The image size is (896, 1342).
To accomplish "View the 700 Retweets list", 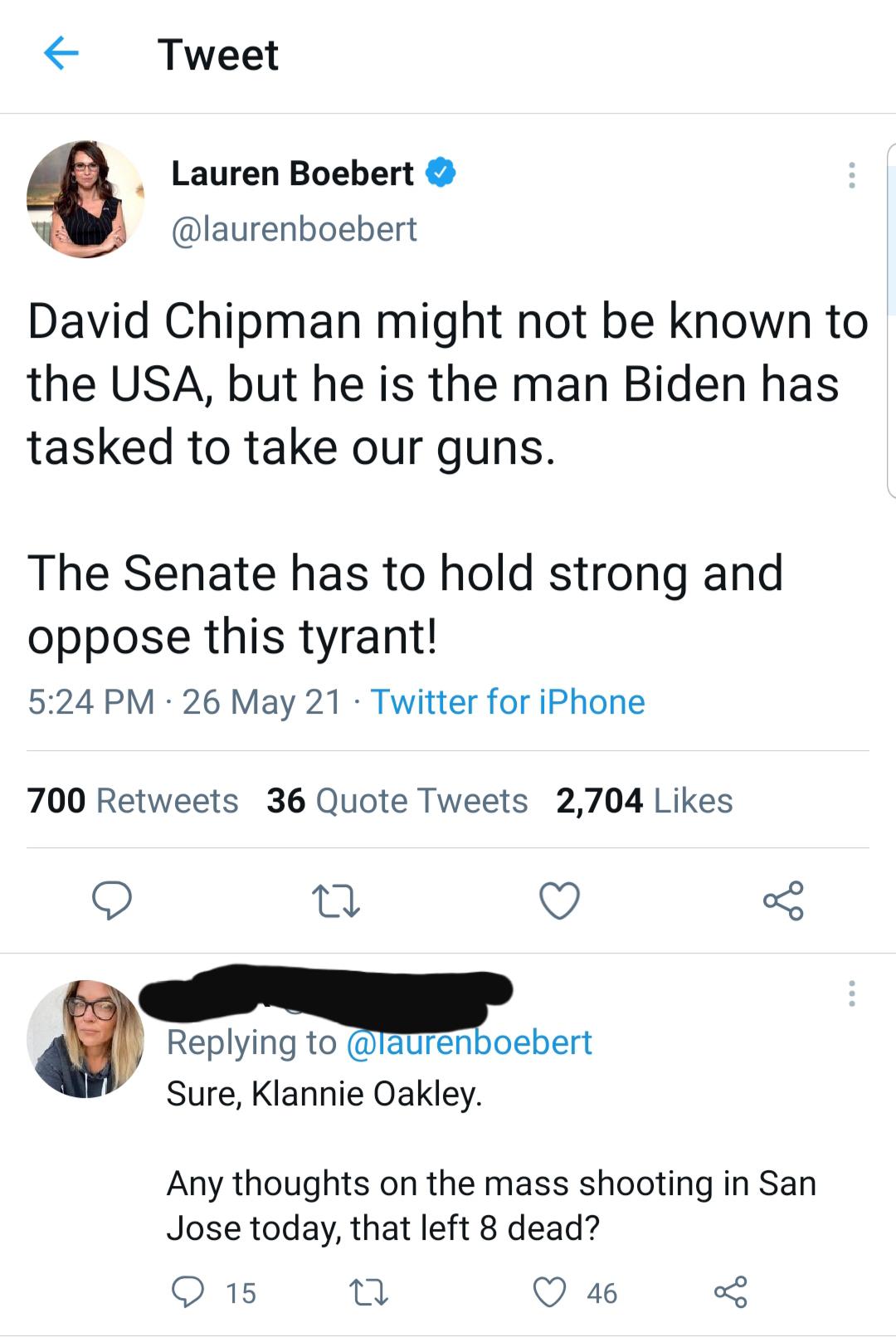I will (133, 801).
